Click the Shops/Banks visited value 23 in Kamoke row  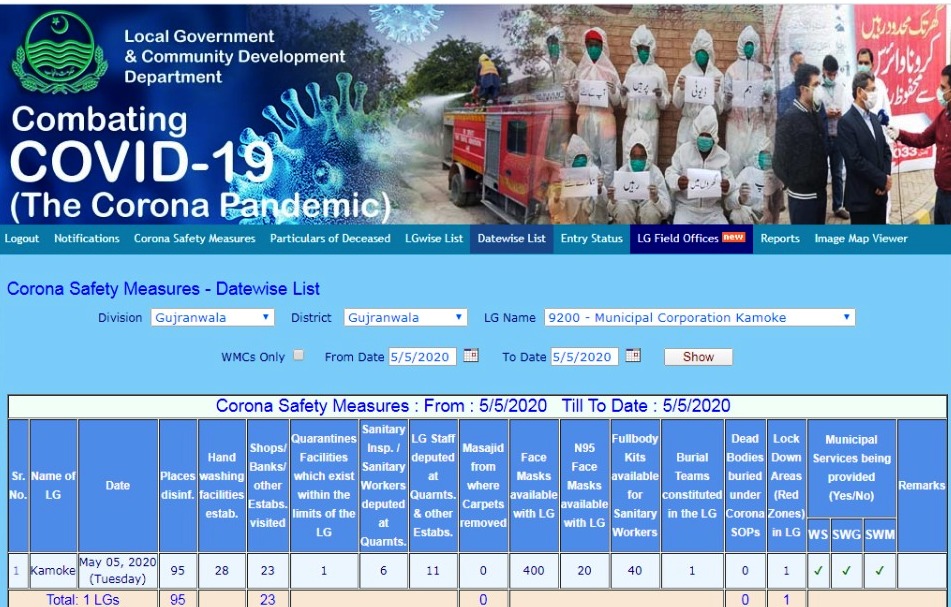pos(267,571)
